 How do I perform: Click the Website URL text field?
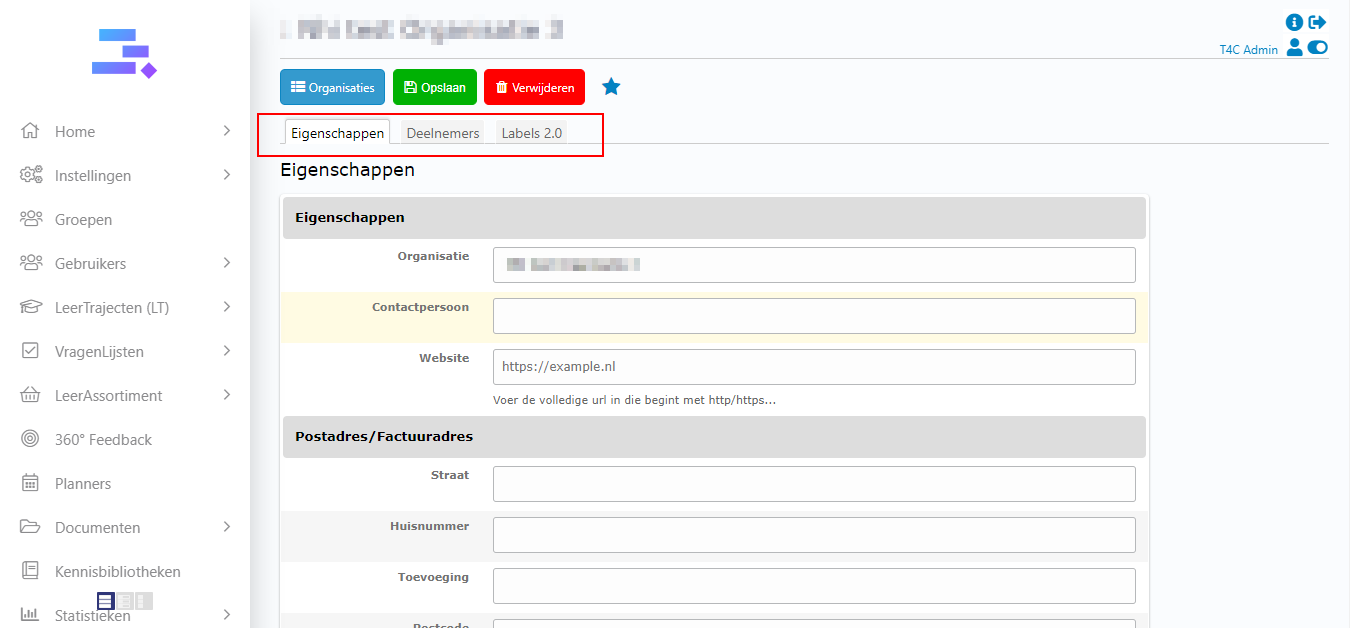point(813,367)
